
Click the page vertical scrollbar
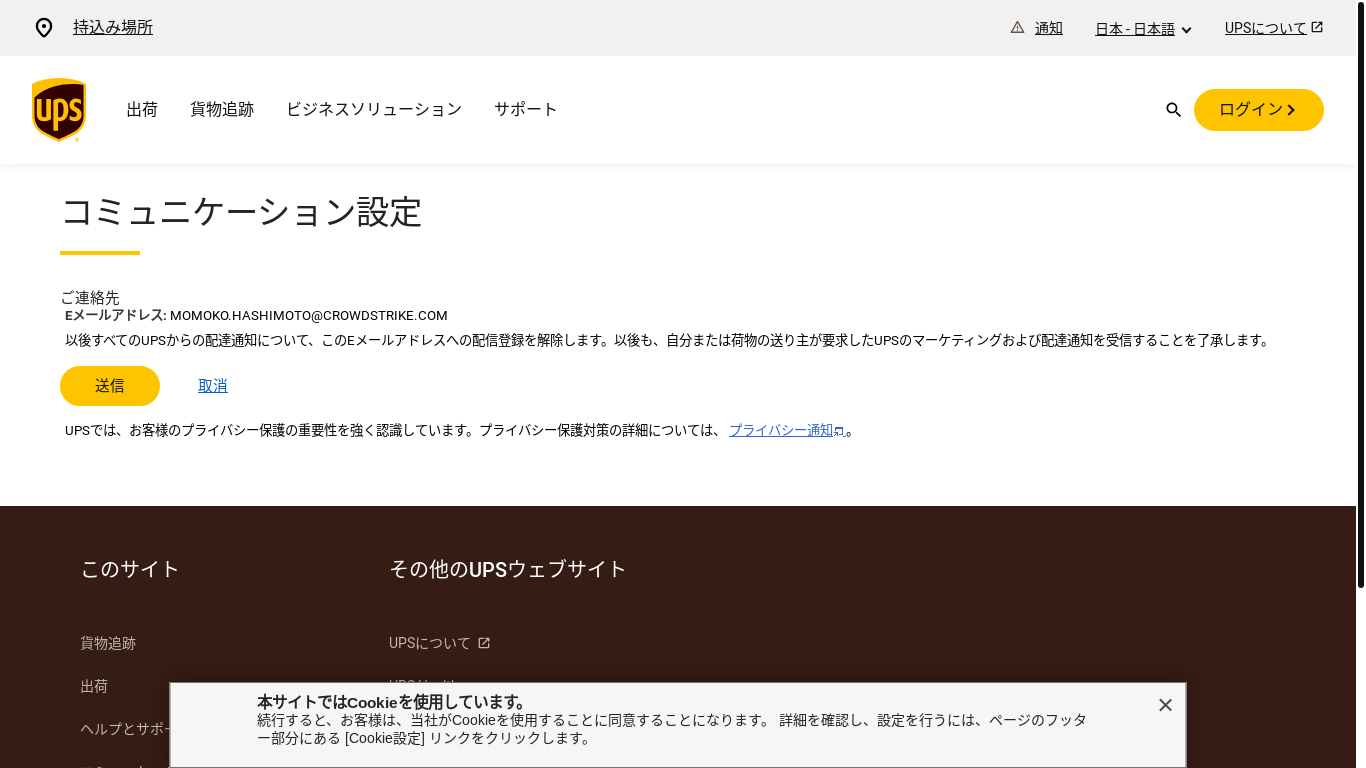pyautogui.click(x=1361, y=294)
